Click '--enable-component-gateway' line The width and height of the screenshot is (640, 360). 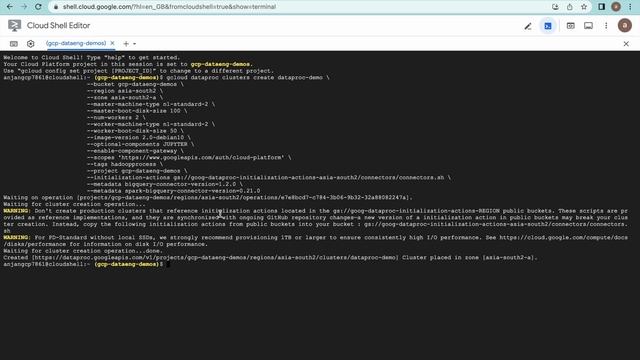click(x=135, y=151)
